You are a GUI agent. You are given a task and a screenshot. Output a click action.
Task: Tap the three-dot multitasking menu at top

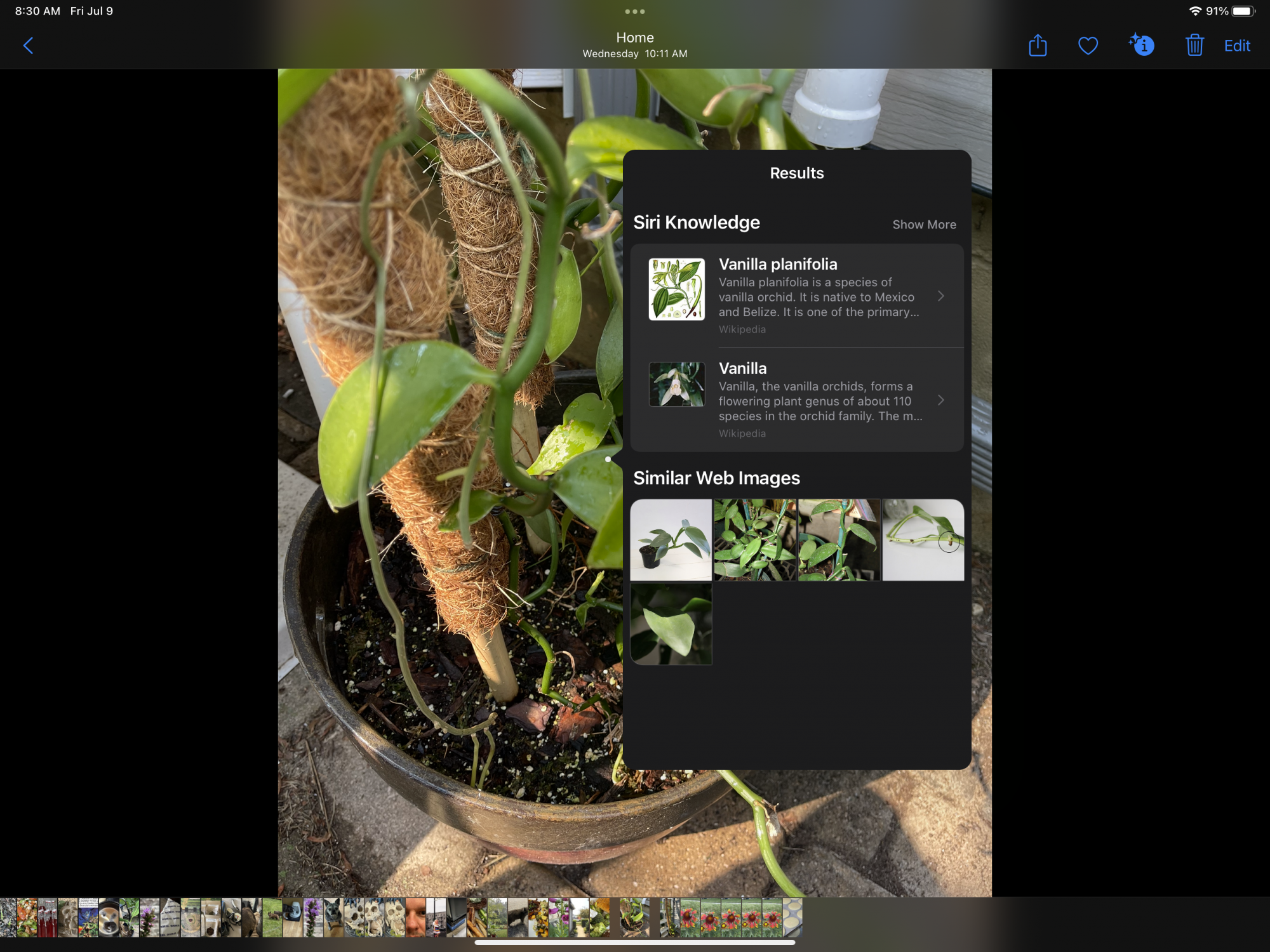pyautogui.click(x=634, y=11)
